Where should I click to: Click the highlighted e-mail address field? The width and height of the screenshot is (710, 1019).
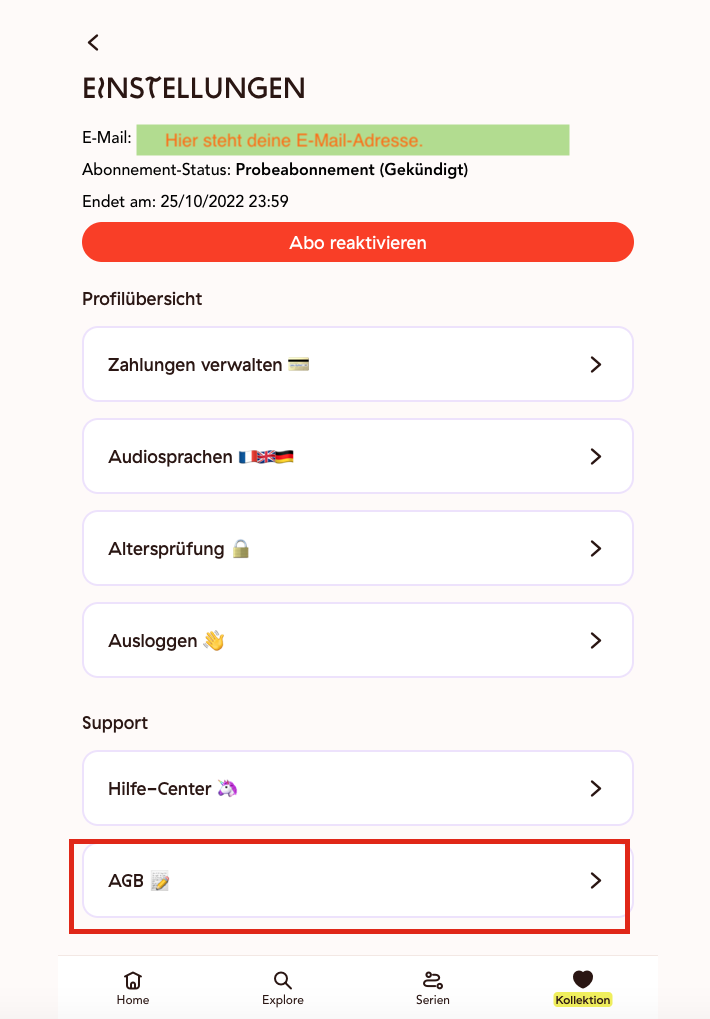(x=353, y=140)
